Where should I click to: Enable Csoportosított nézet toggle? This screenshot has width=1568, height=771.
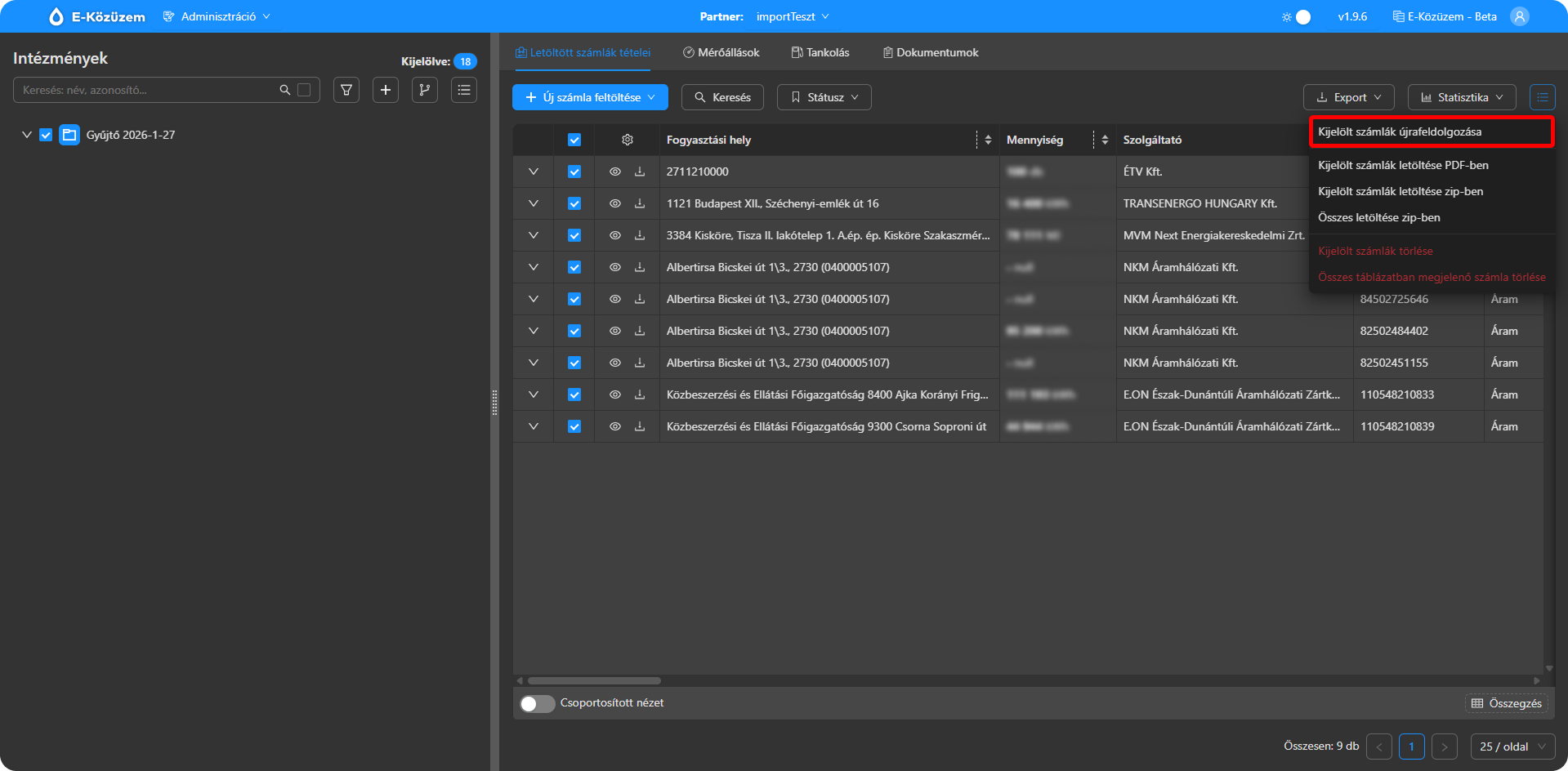click(x=537, y=703)
